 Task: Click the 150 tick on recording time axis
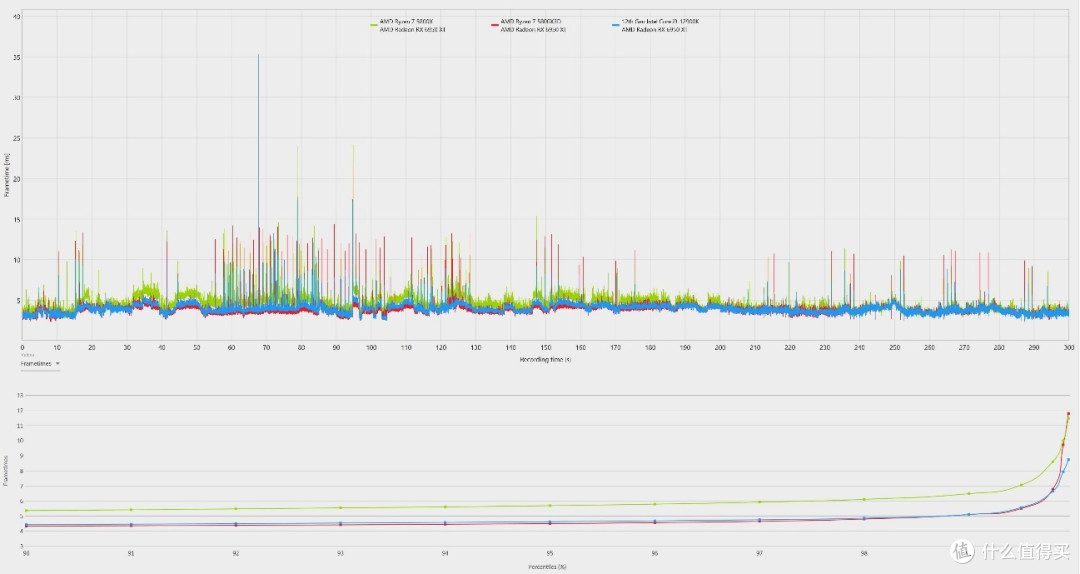click(x=546, y=348)
